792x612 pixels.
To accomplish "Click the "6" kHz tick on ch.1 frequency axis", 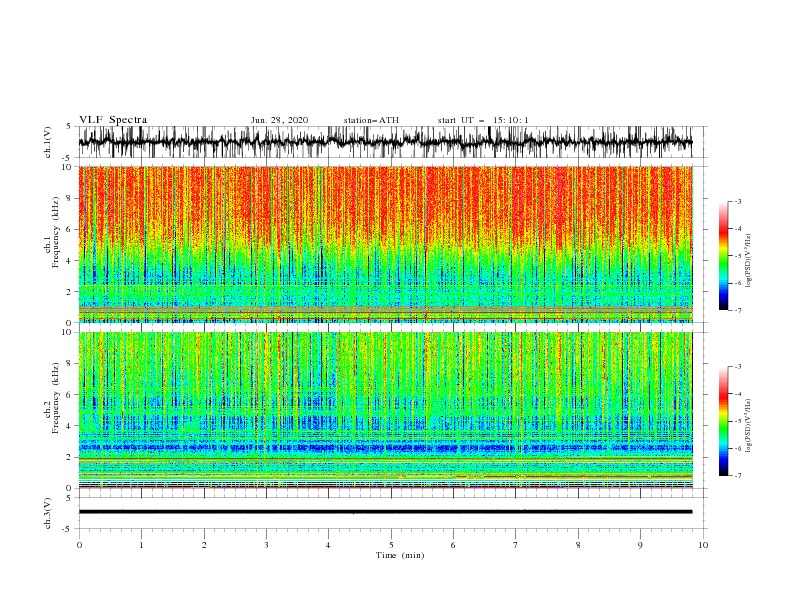I will point(69,229).
